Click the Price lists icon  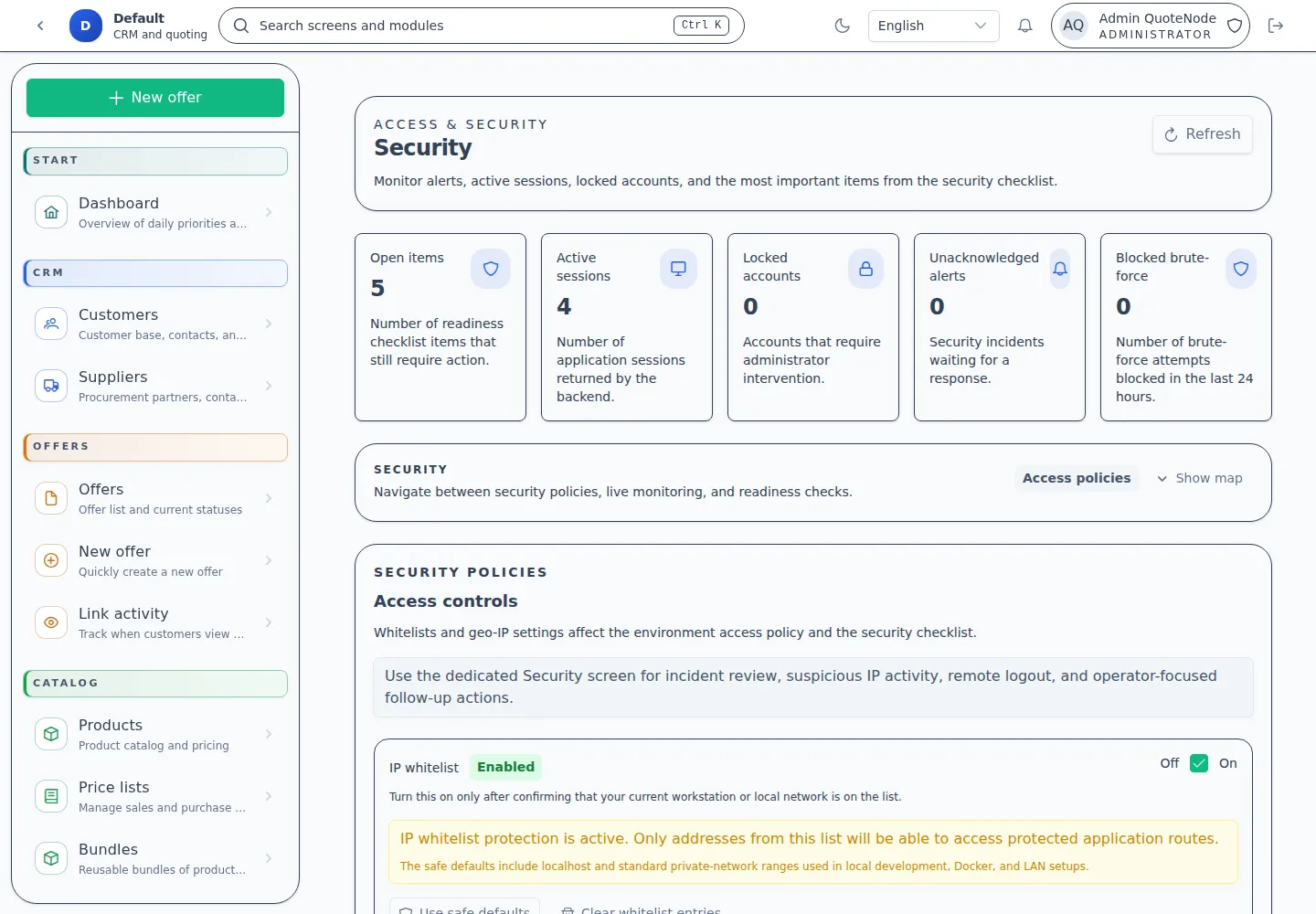pos(51,796)
